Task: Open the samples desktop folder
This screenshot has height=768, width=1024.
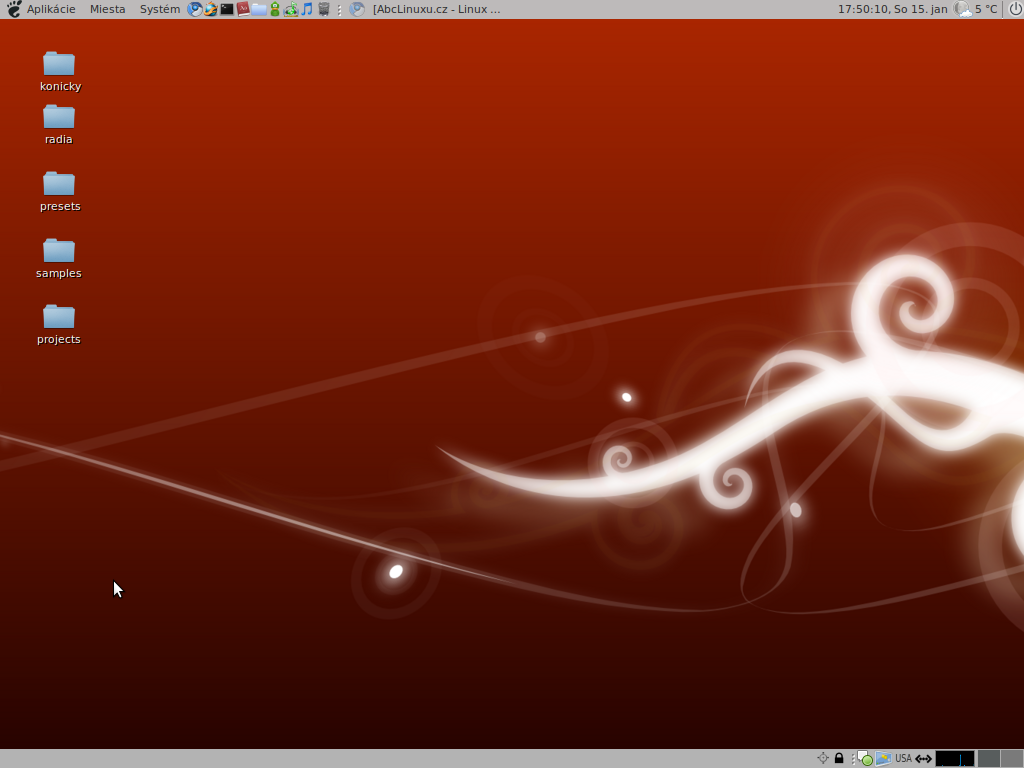Action: pyautogui.click(x=59, y=259)
